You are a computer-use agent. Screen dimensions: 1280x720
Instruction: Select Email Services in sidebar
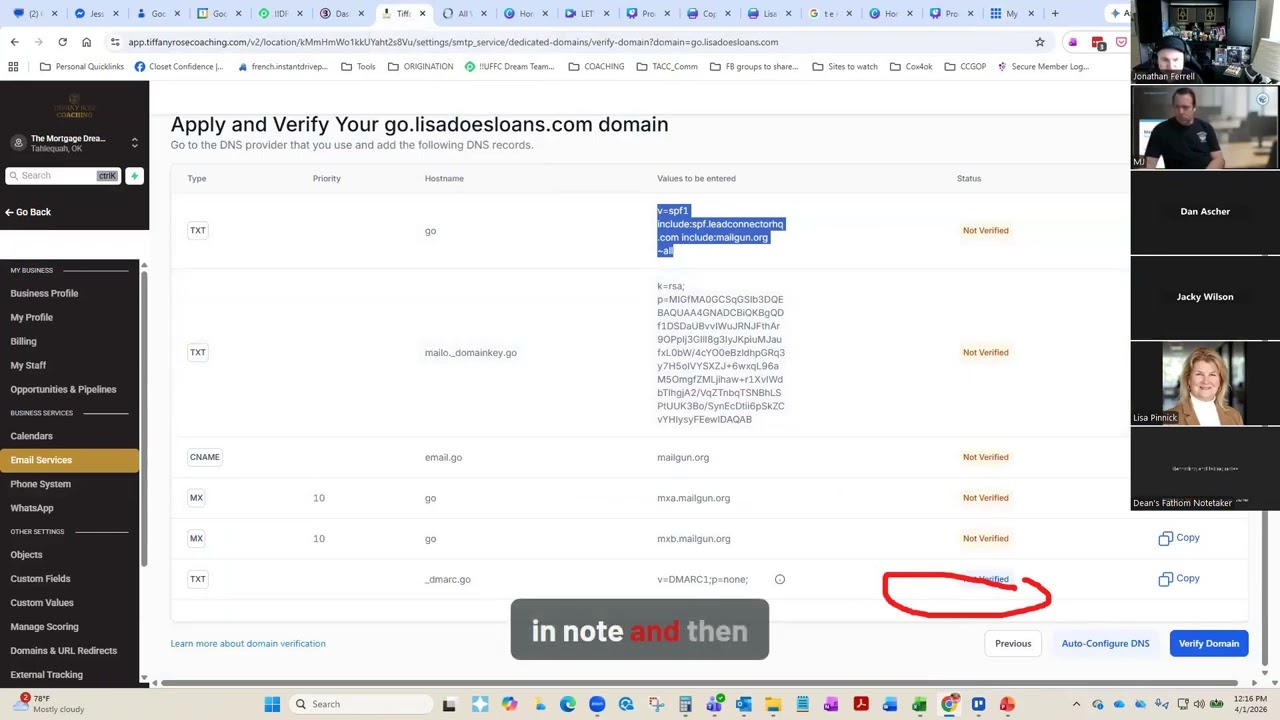tap(69, 460)
